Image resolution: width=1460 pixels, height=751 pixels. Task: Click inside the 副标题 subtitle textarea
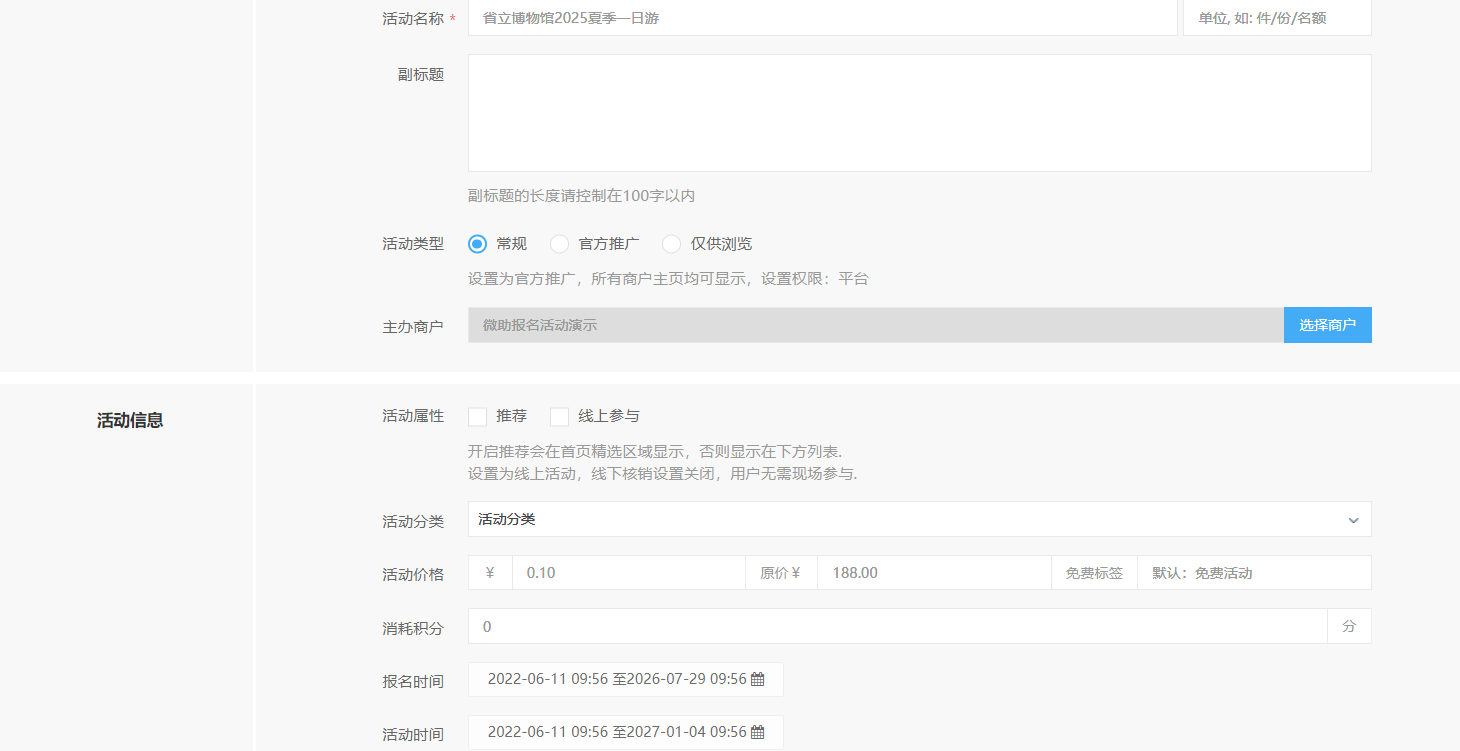[x=919, y=112]
